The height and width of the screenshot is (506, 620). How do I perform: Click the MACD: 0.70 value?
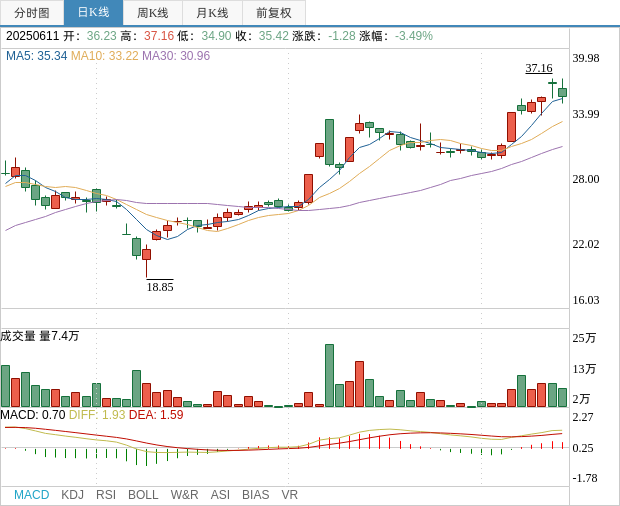point(33,415)
